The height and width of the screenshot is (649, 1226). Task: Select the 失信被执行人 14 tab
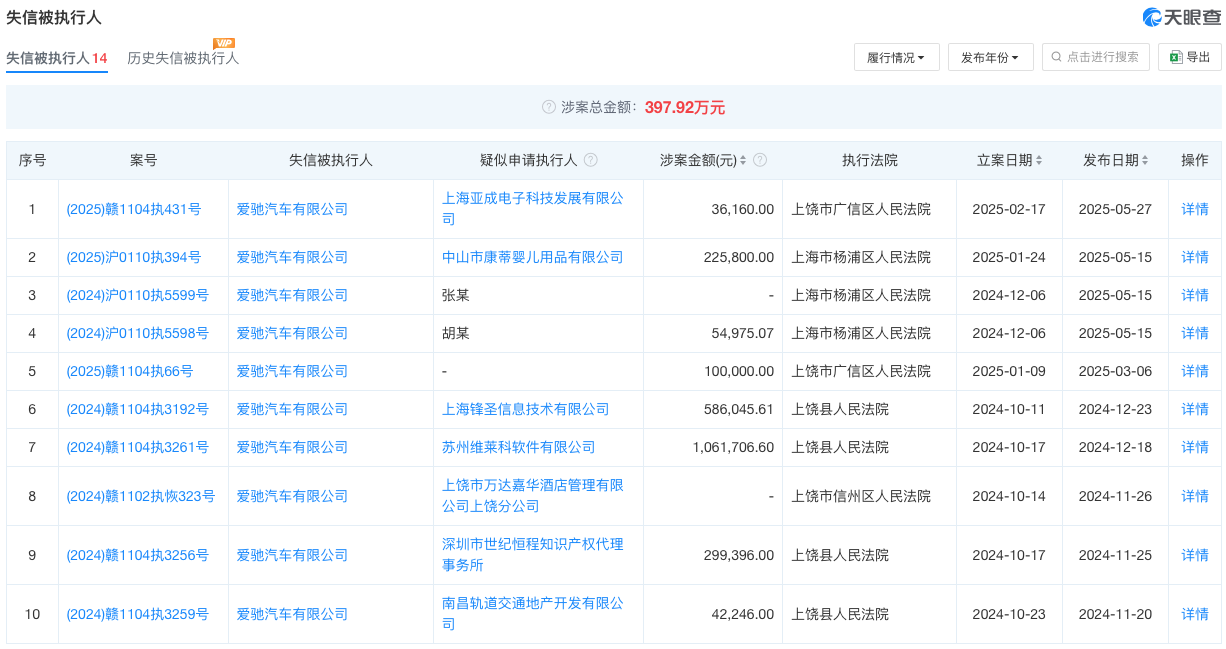[x=56, y=58]
